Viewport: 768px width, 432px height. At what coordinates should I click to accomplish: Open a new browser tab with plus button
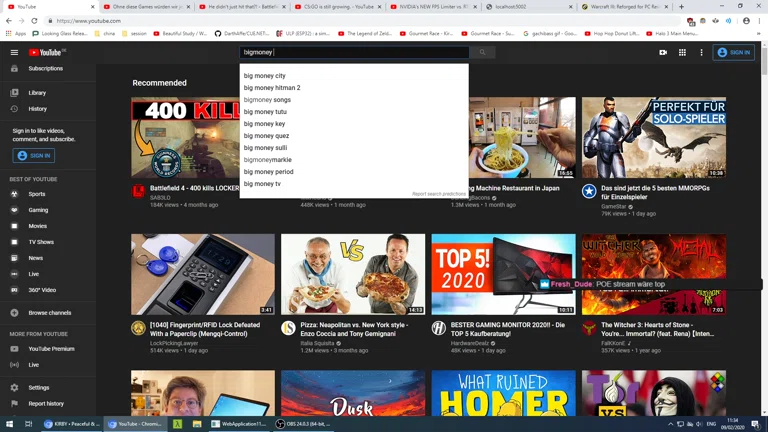click(x=681, y=7)
